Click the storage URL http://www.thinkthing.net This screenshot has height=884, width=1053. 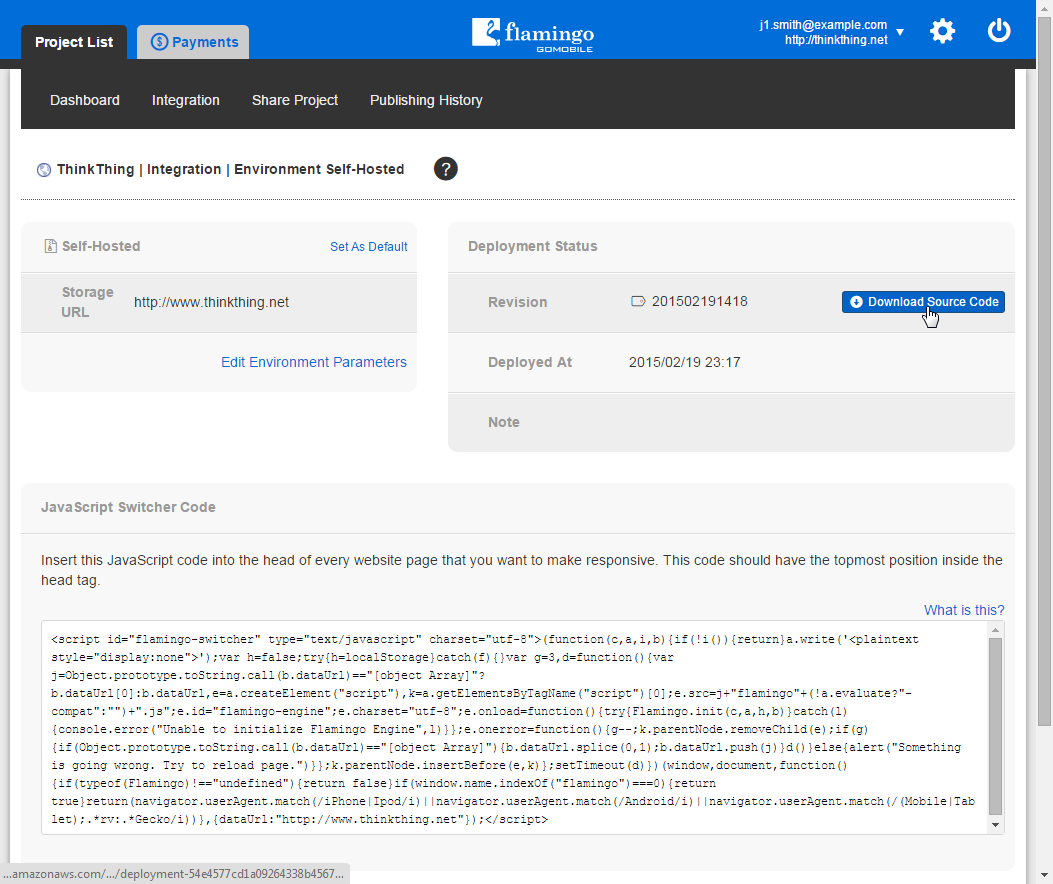pyautogui.click(x=212, y=302)
